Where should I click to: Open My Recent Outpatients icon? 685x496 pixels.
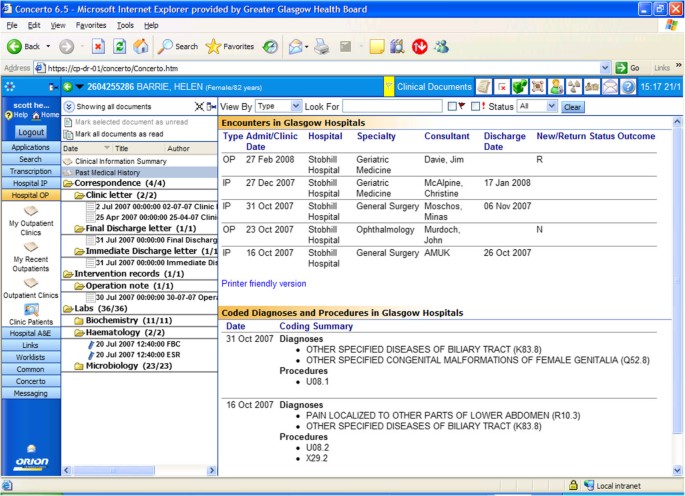[x=30, y=247]
